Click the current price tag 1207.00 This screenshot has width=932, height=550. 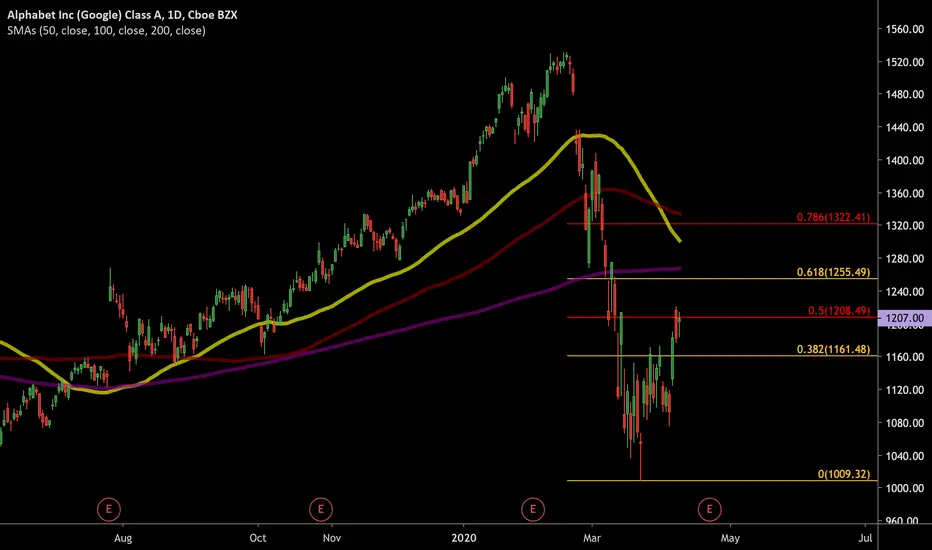(905, 318)
